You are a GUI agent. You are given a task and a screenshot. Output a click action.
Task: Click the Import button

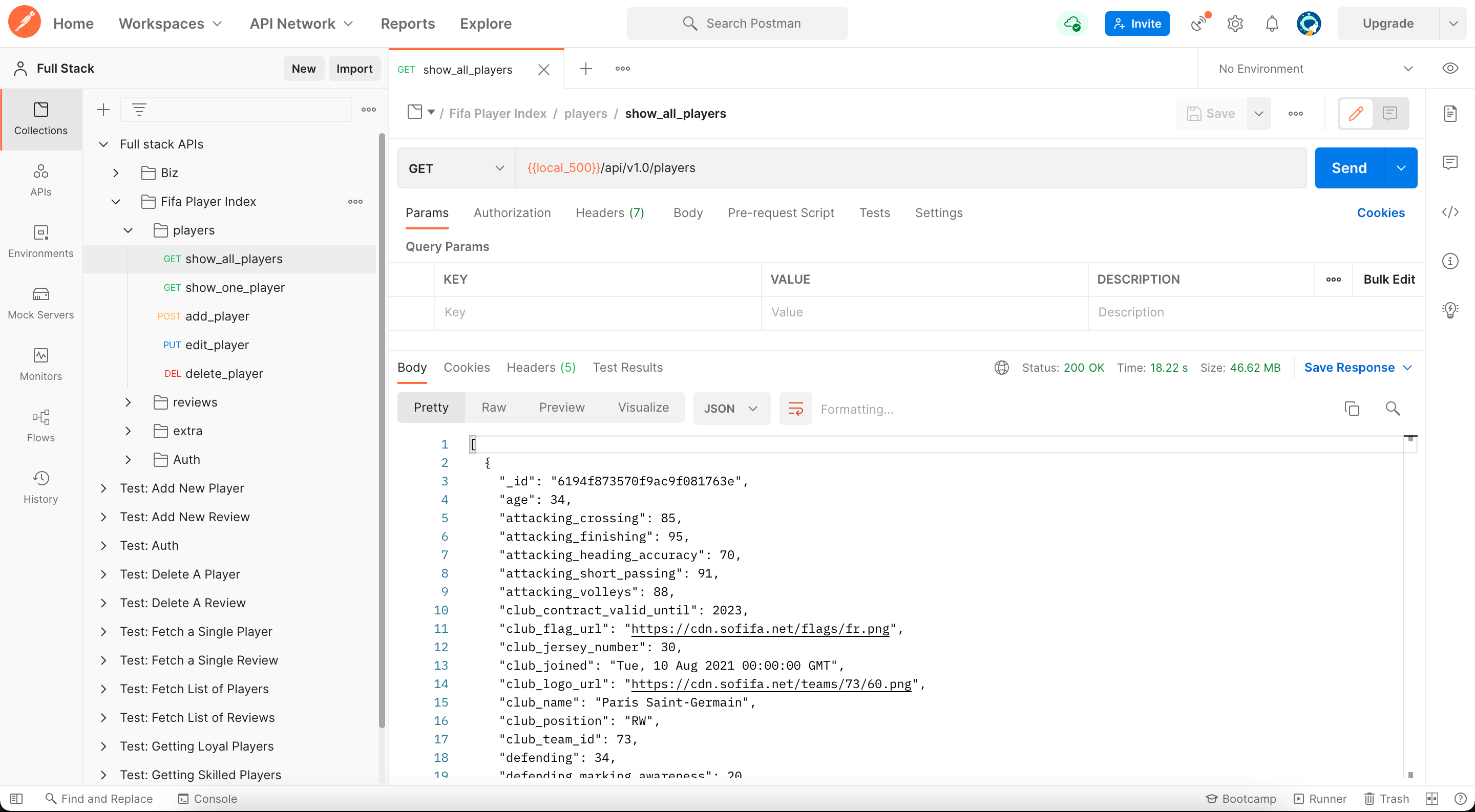pos(354,69)
